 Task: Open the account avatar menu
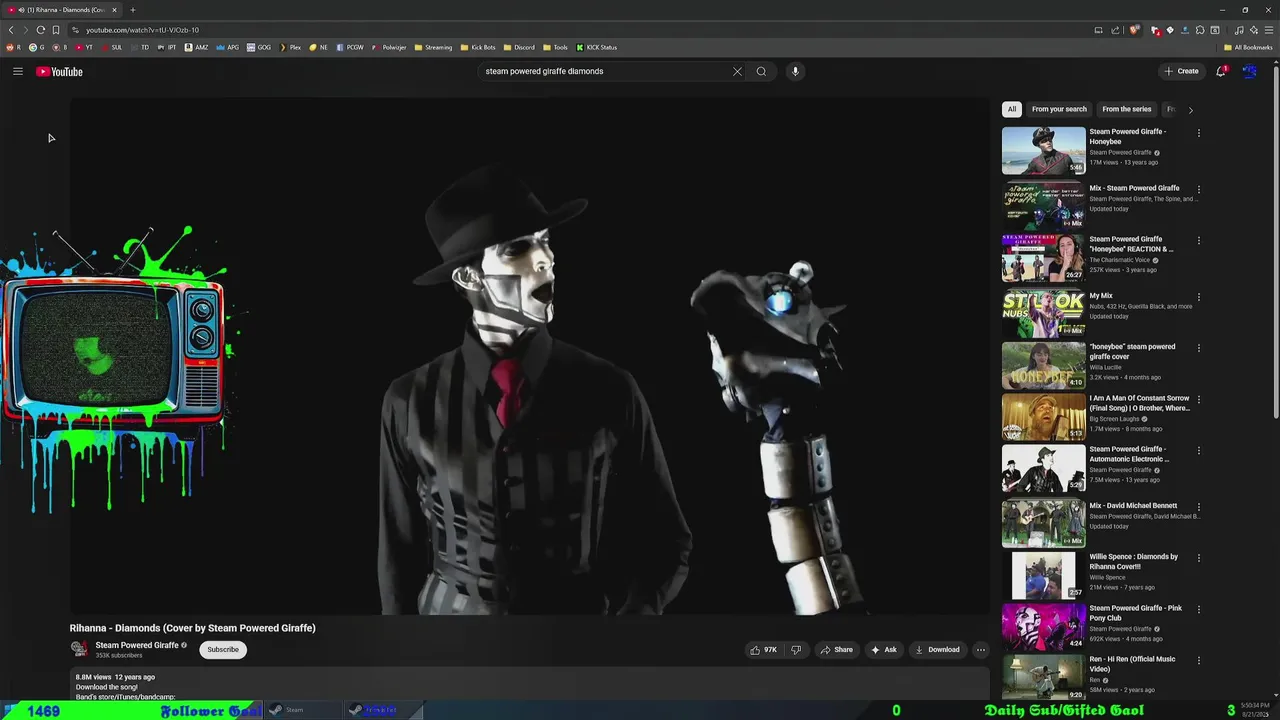coord(1249,71)
